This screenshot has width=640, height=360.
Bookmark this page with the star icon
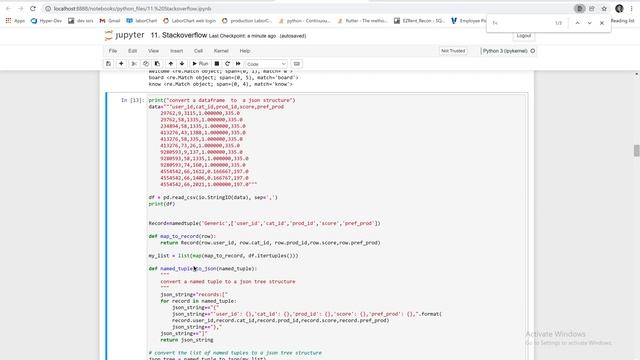604,9
